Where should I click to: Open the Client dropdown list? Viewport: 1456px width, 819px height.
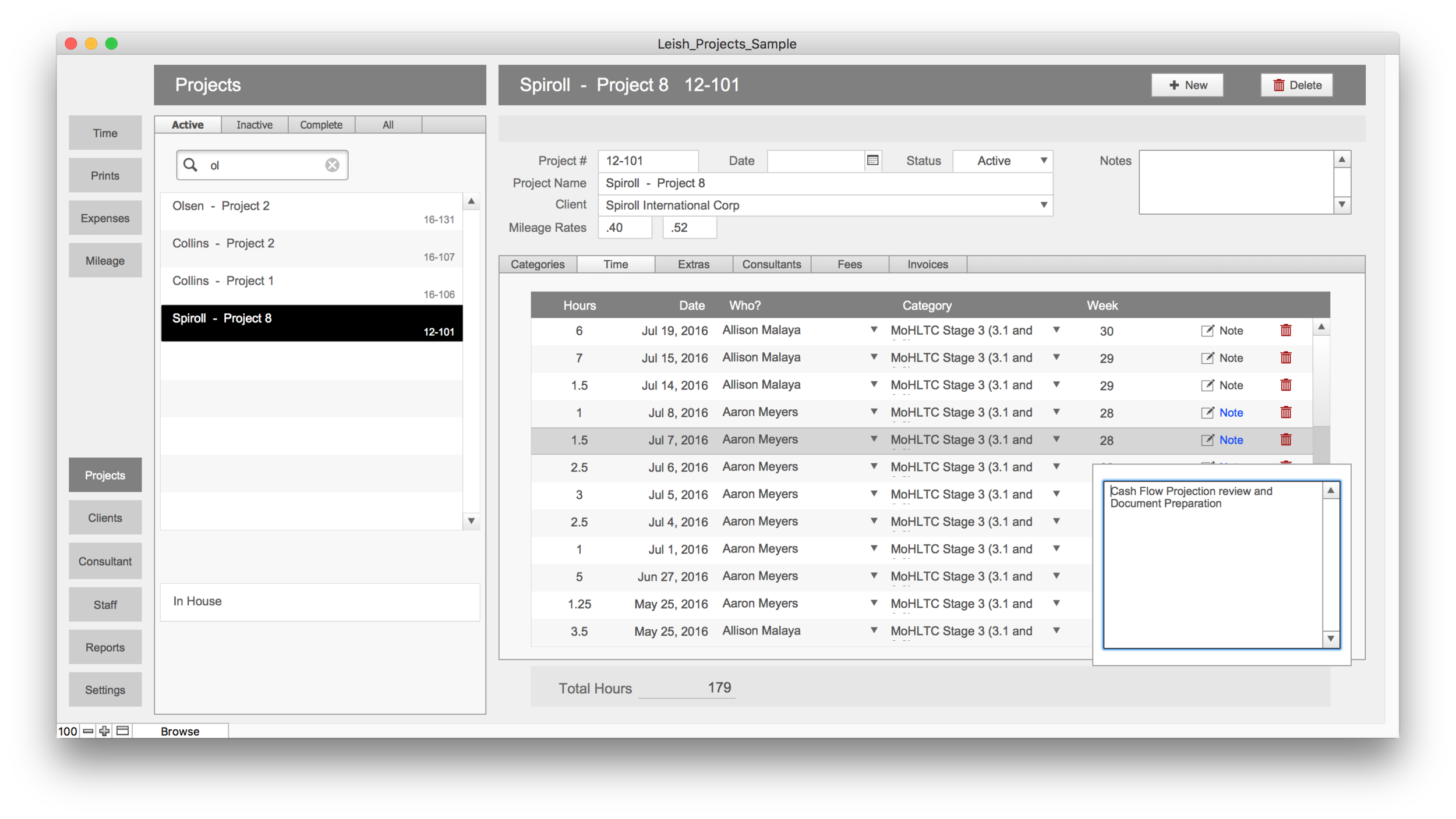pyautogui.click(x=1044, y=205)
